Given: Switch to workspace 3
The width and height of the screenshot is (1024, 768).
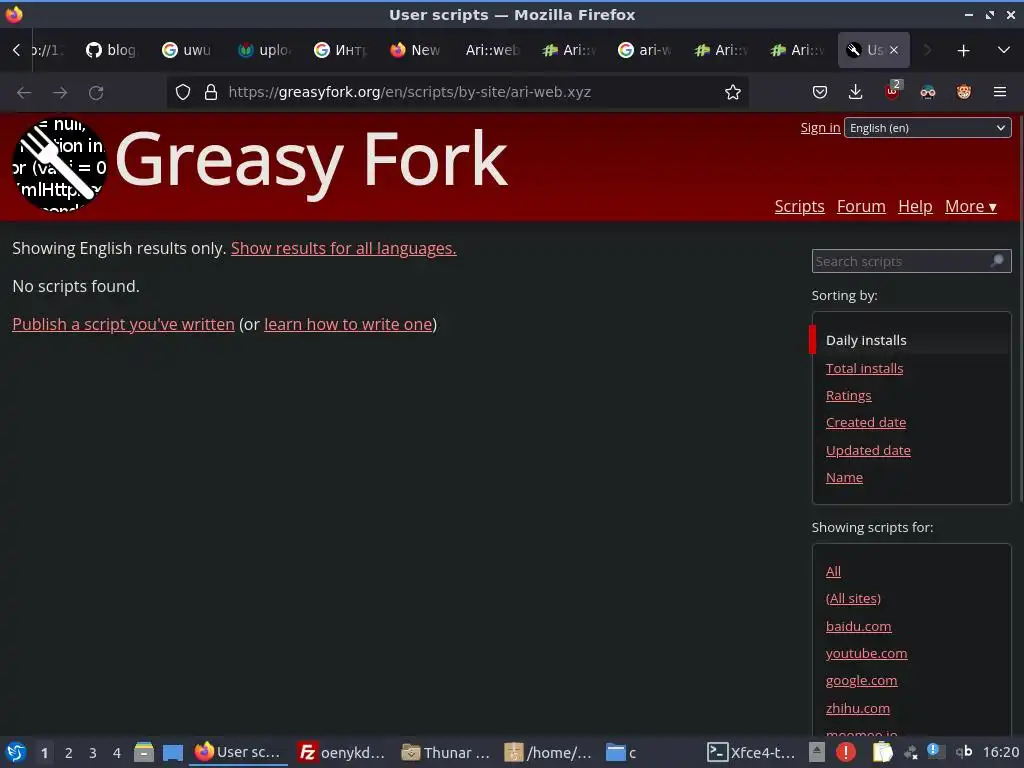Looking at the screenshot, I should pos(93,753).
